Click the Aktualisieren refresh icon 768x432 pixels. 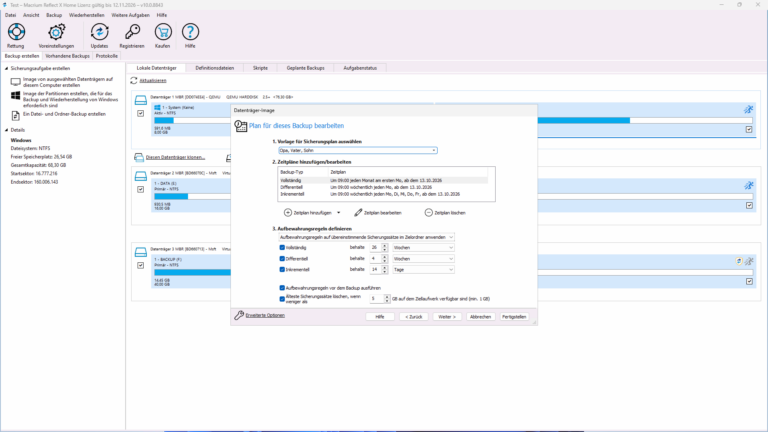(134, 80)
